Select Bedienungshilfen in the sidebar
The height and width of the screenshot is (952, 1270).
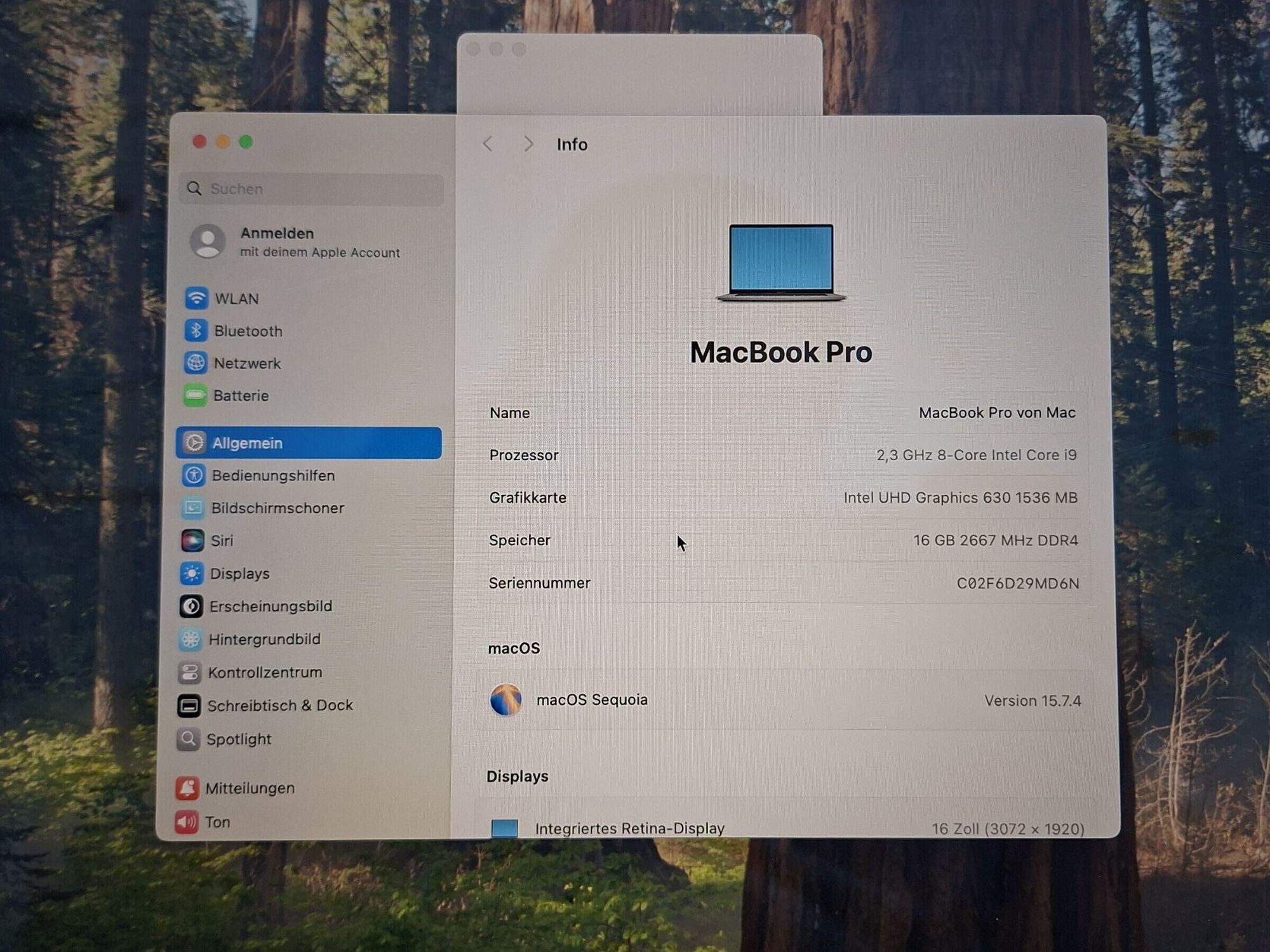pyautogui.click(x=273, y=475)
